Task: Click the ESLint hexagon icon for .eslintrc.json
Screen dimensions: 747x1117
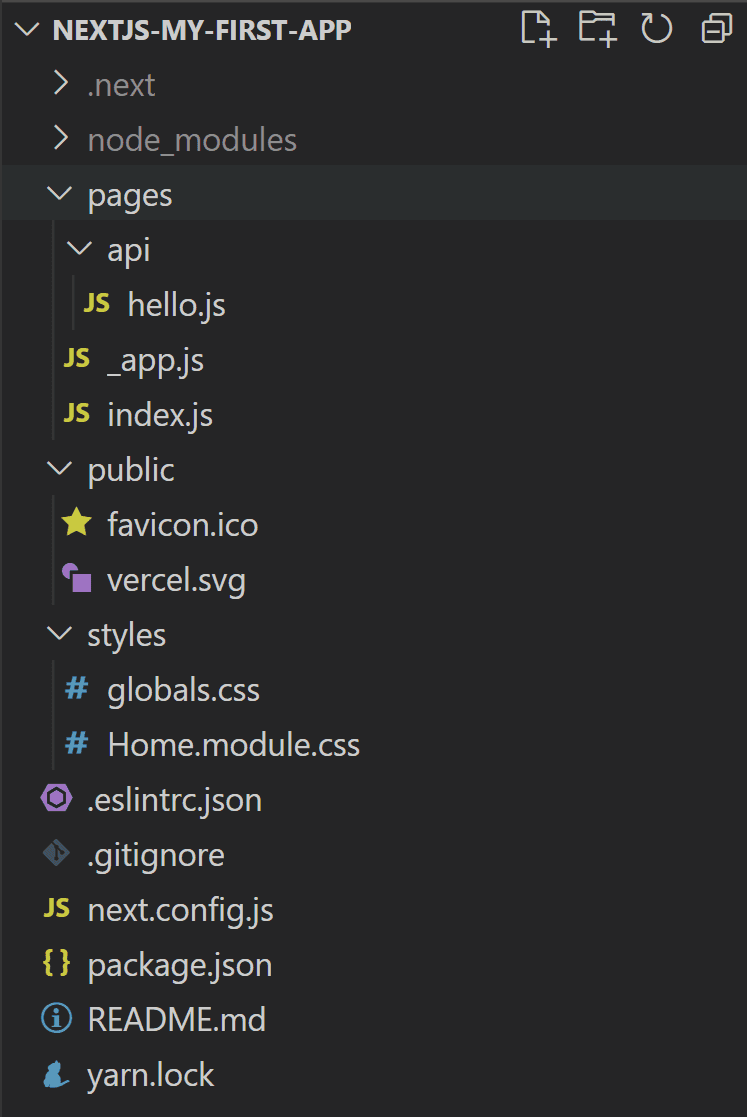Action: (56, 798)
